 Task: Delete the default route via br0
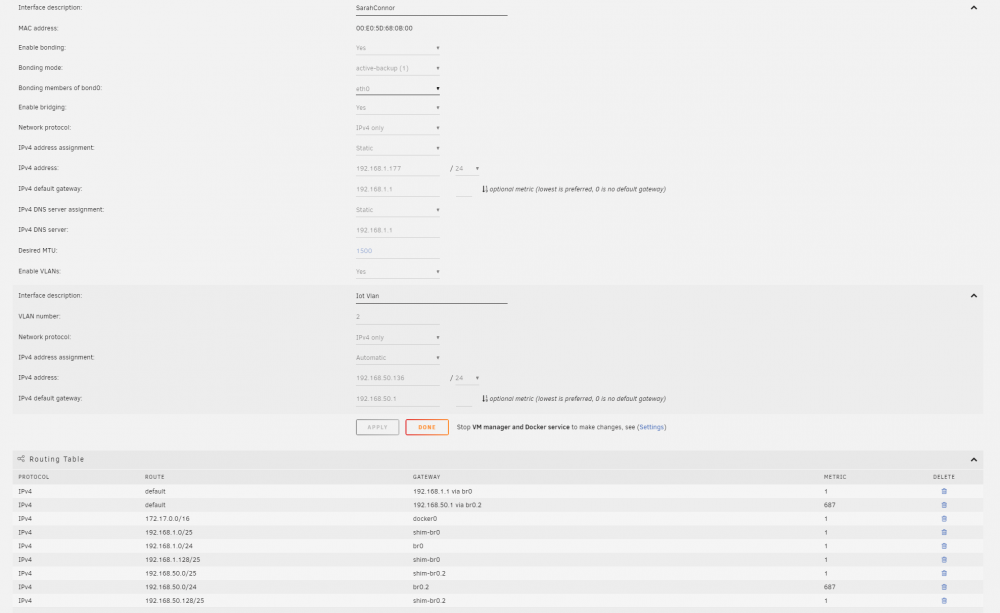944,491
